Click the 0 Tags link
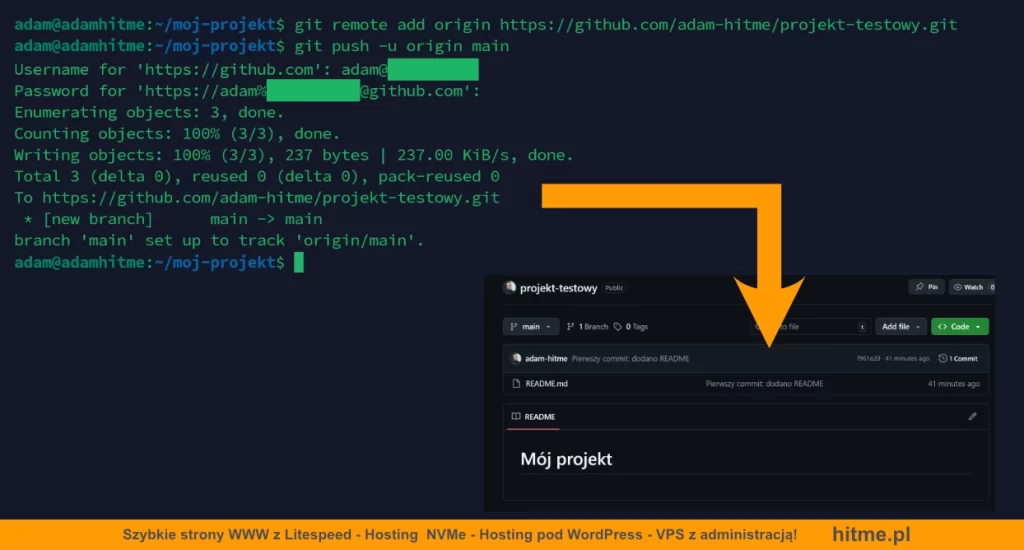Image resolution: width=1024 pixels, height=550 pixels. [x=631, y=327]
